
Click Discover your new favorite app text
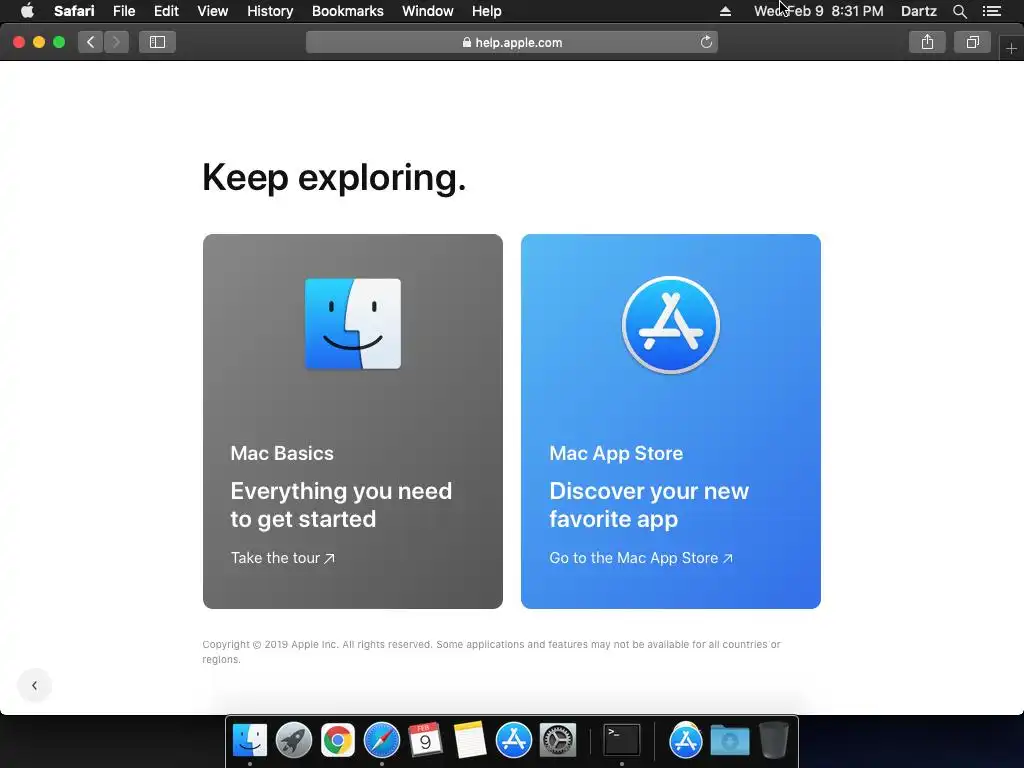649,505
